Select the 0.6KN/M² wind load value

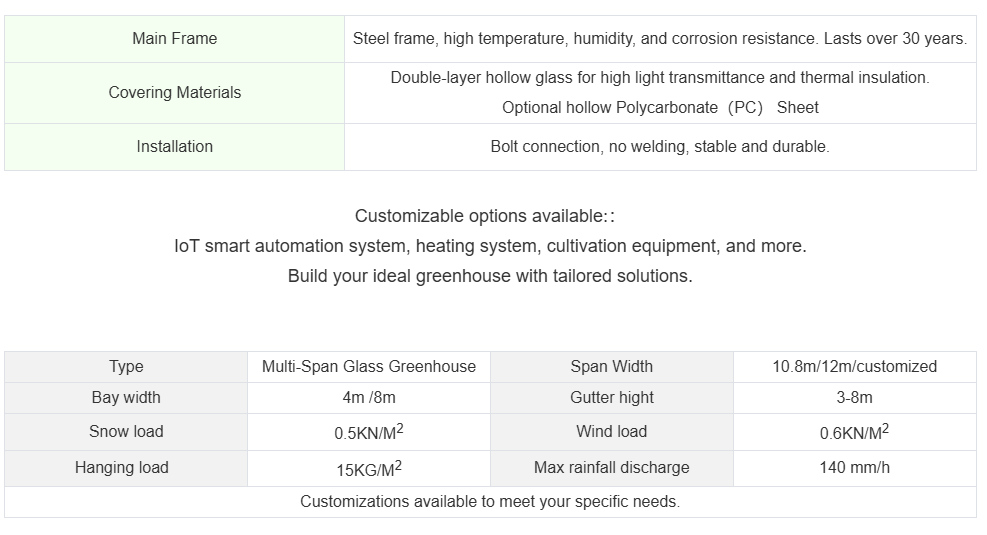coord(854,433)
